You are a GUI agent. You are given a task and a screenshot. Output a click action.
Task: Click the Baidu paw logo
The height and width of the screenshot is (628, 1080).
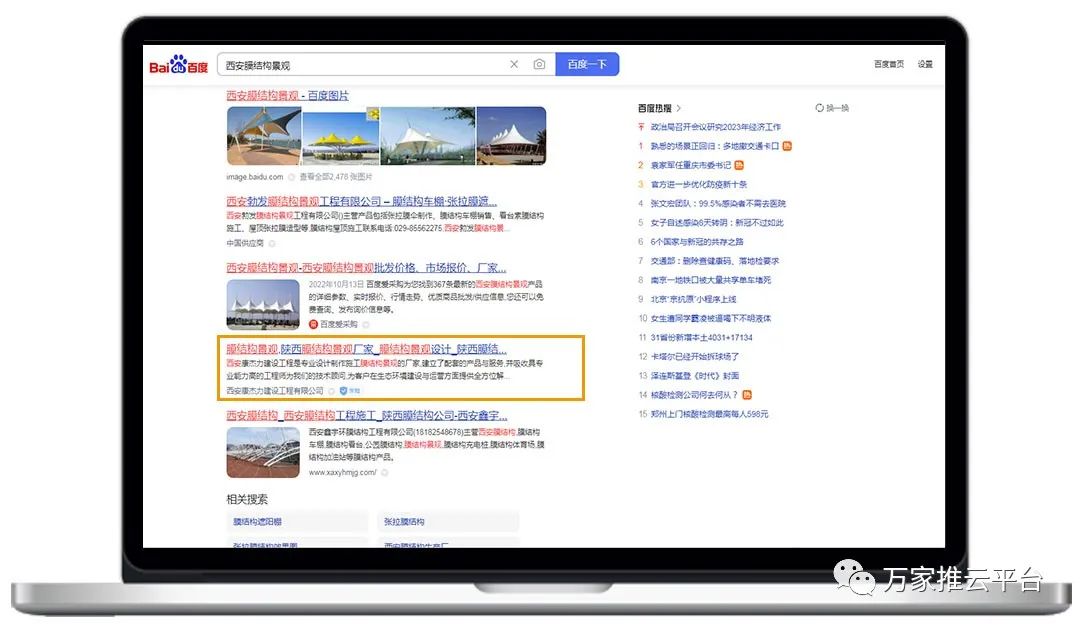[x=178, y=65]
